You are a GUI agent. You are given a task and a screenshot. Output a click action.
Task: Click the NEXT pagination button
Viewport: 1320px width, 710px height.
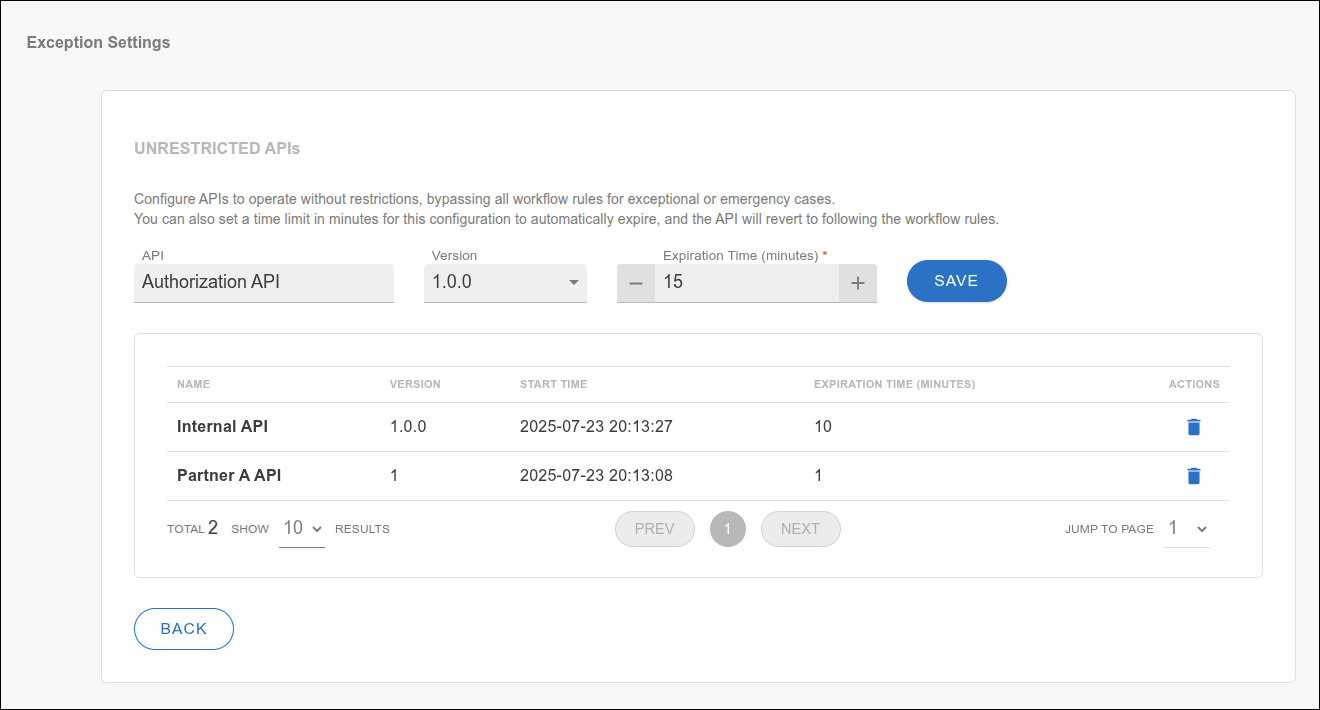click(x=800, y=528)
